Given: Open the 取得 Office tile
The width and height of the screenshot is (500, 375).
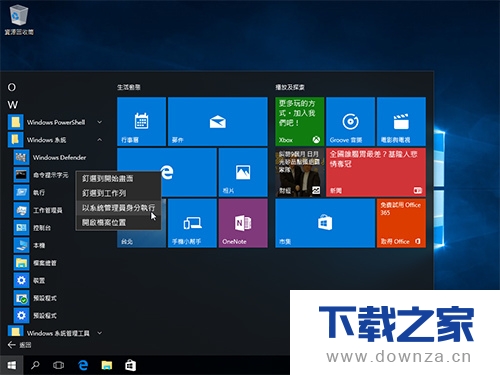Looking at the screenshot, I should pos(401,223).
